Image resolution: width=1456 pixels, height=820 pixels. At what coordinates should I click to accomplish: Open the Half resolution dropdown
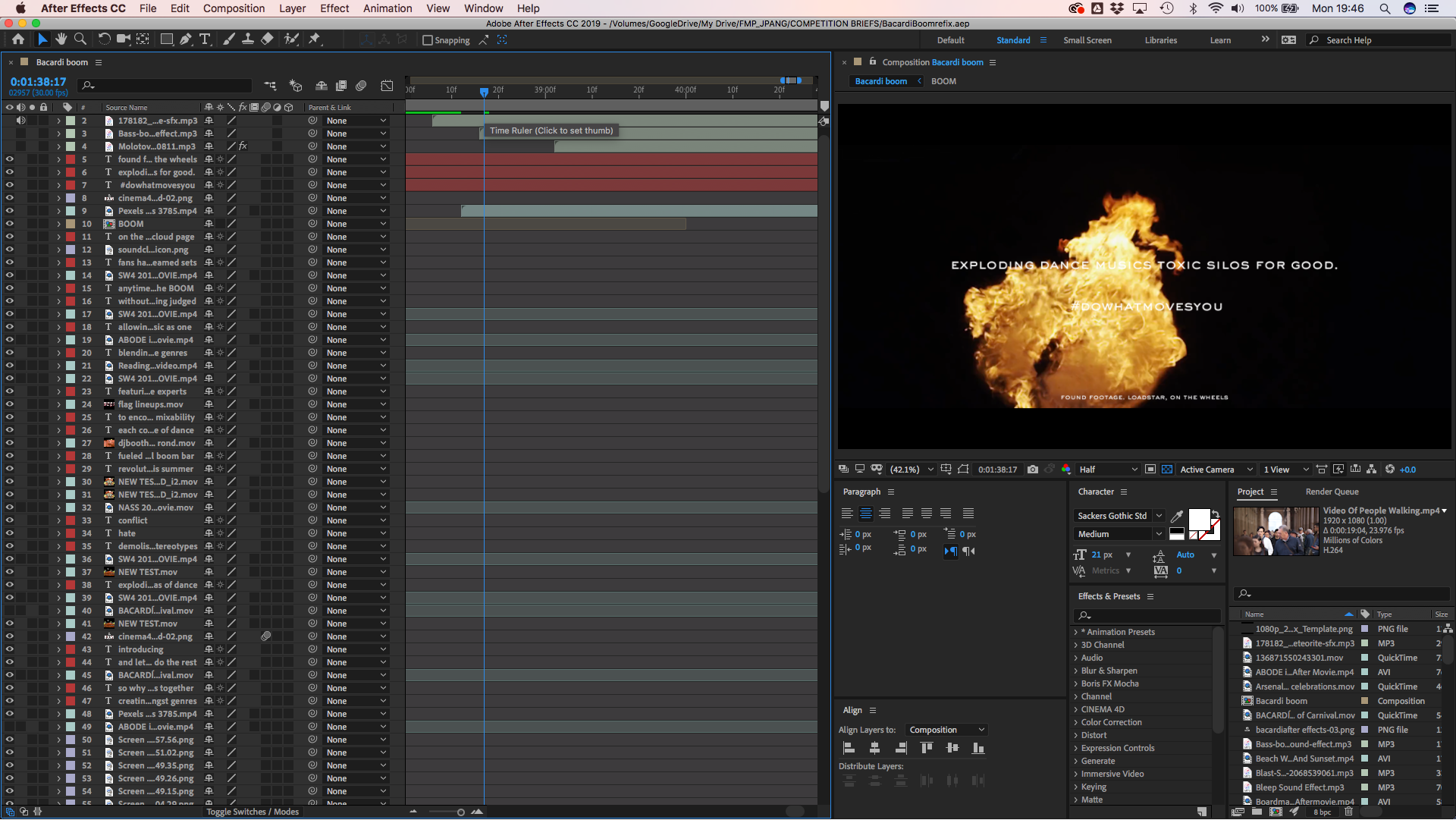coord(1108,470)
